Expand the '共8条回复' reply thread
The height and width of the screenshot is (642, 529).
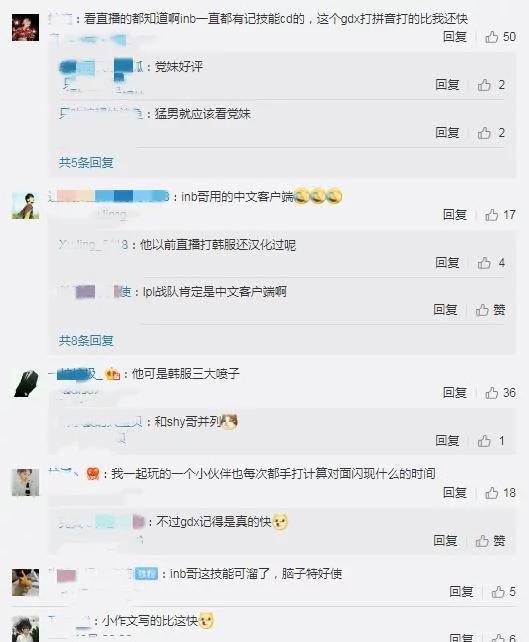[x=86, y=340]
